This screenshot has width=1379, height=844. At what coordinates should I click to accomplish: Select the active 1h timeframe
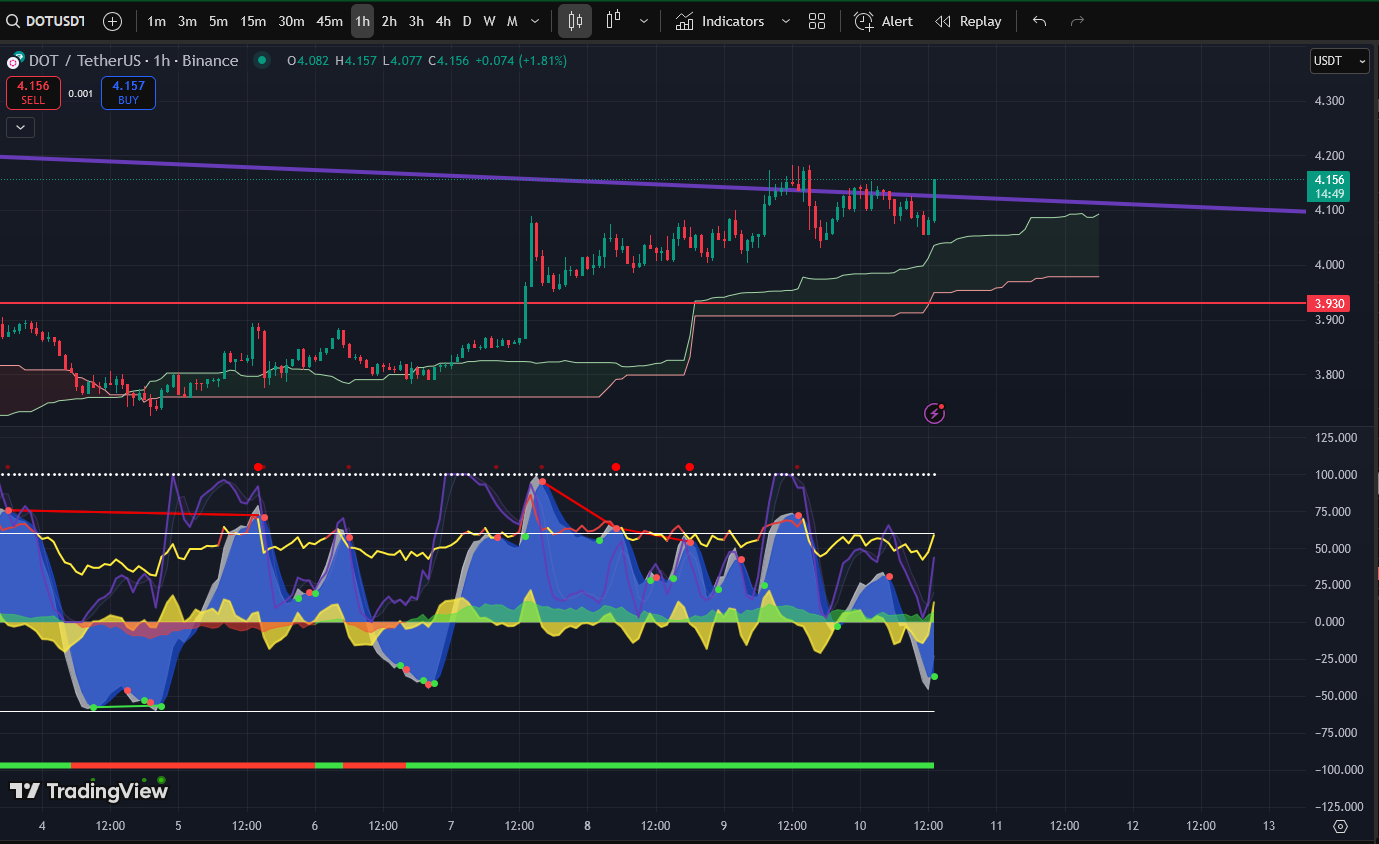click(x=362, y=21)
